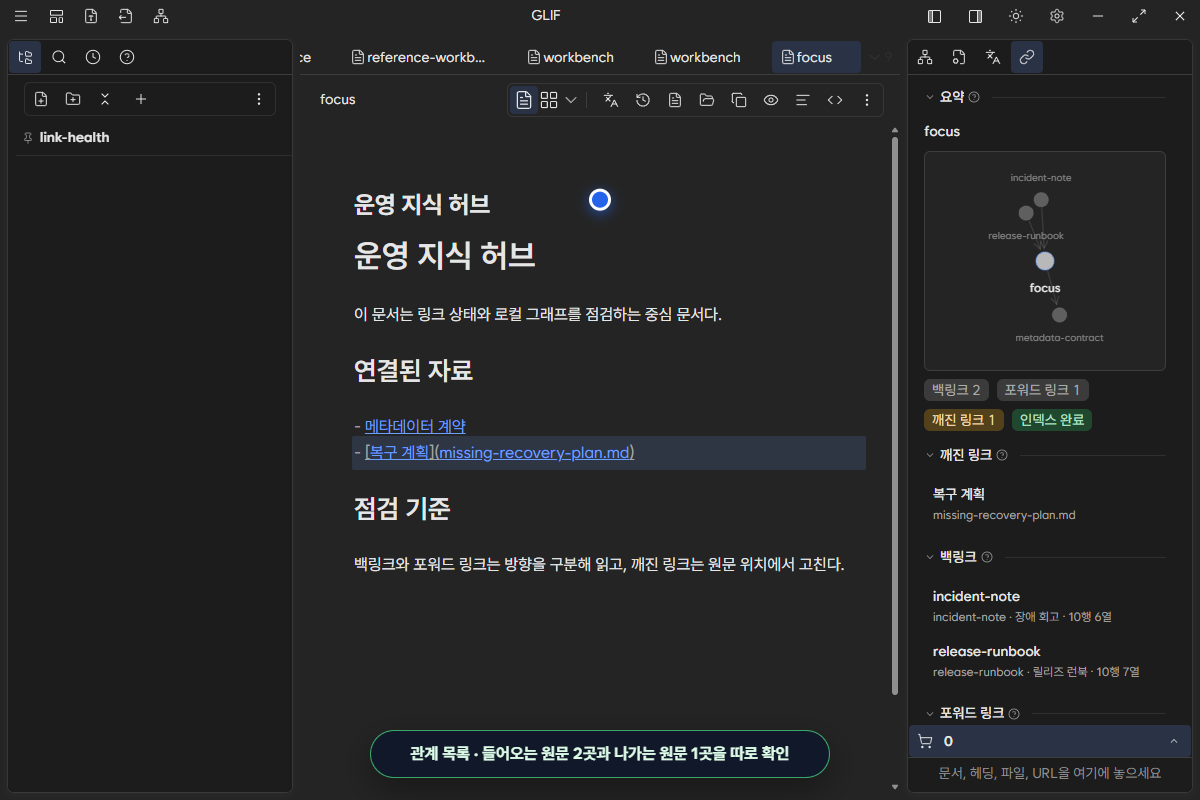This screenshot has height=800, width=1200.
Task: Click the focus node in the local graph
Action: click(x=1045, y=261)
